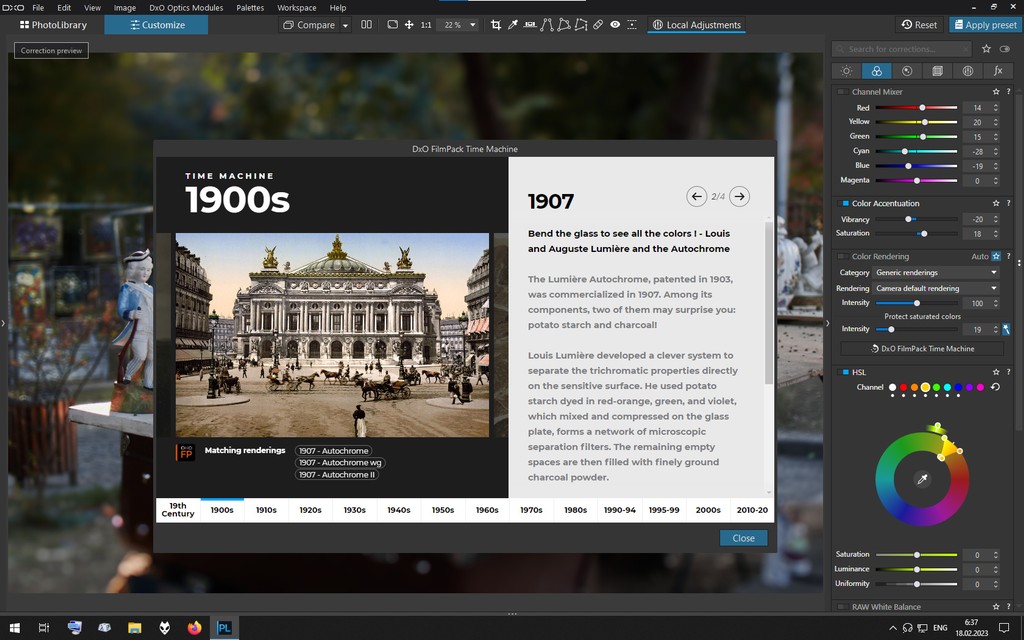This screenshot has height=640, width=1024.
Task: Open Firefox from the taskbar
Action: (195, 628)
